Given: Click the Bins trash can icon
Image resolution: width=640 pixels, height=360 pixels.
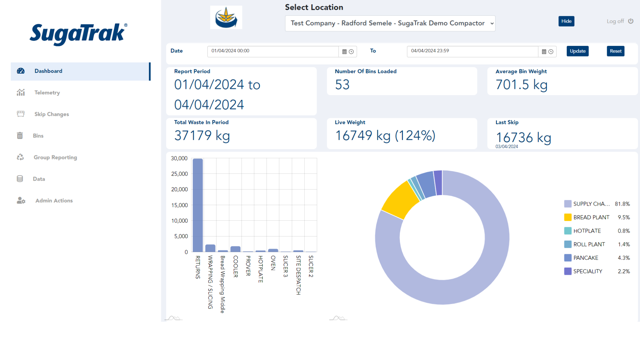Looking at the screenshot, I should (x=20, y=136).
